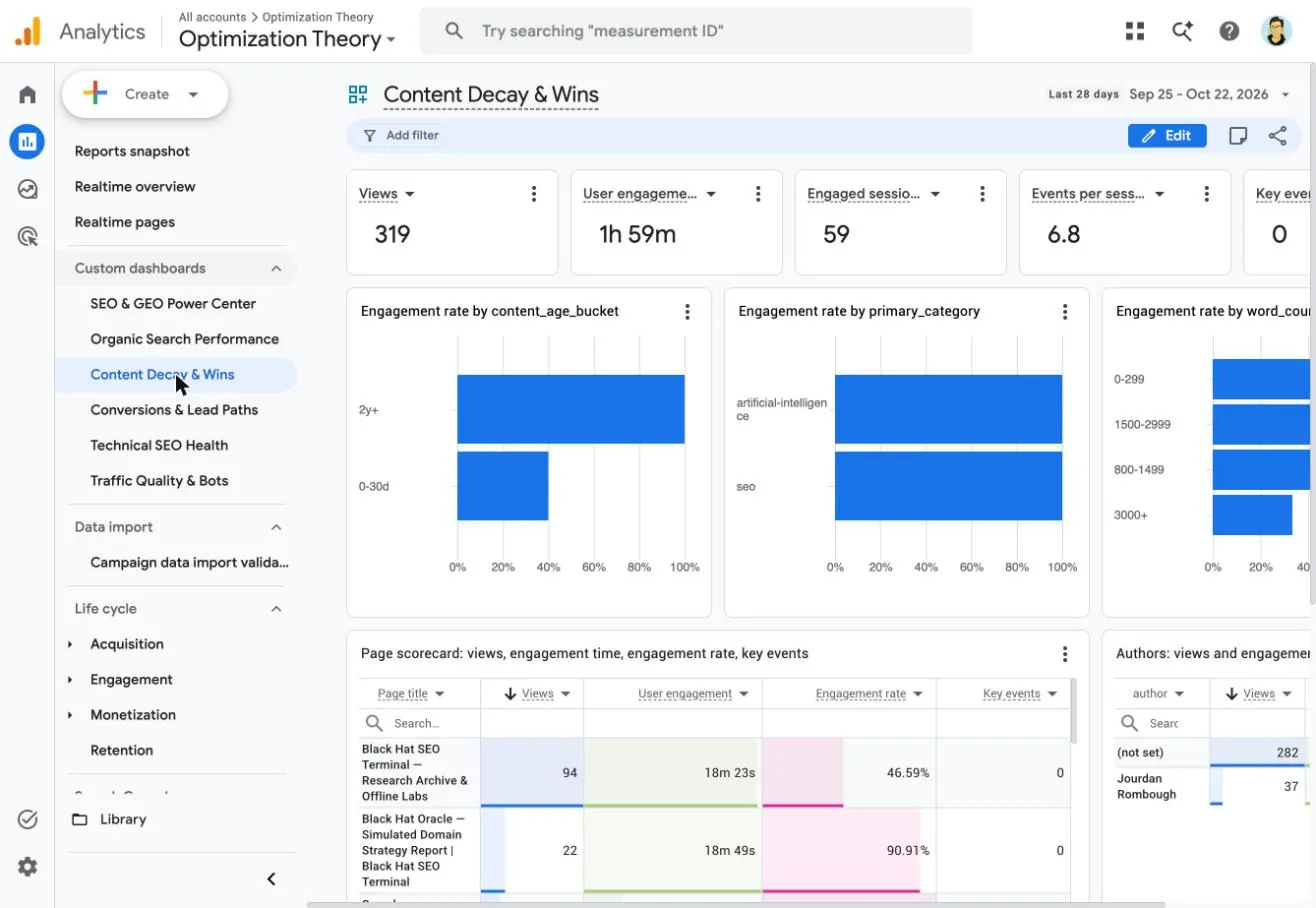The image size is (1316, 908).
Task: Open the annotations note icon
Action: click(1237, 136)
